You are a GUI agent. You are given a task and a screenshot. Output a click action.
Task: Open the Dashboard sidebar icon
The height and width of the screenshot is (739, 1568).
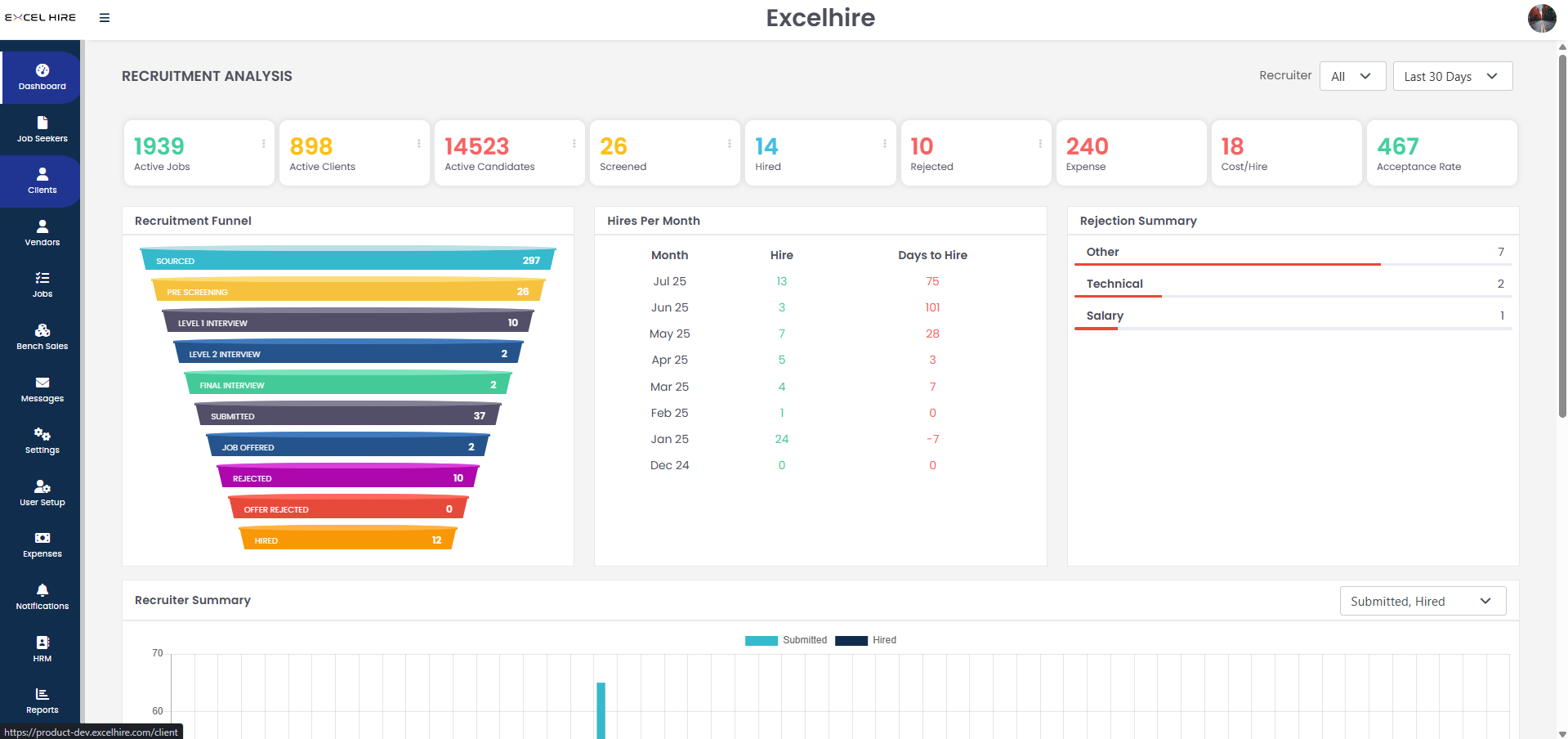(x=42, y=70)
